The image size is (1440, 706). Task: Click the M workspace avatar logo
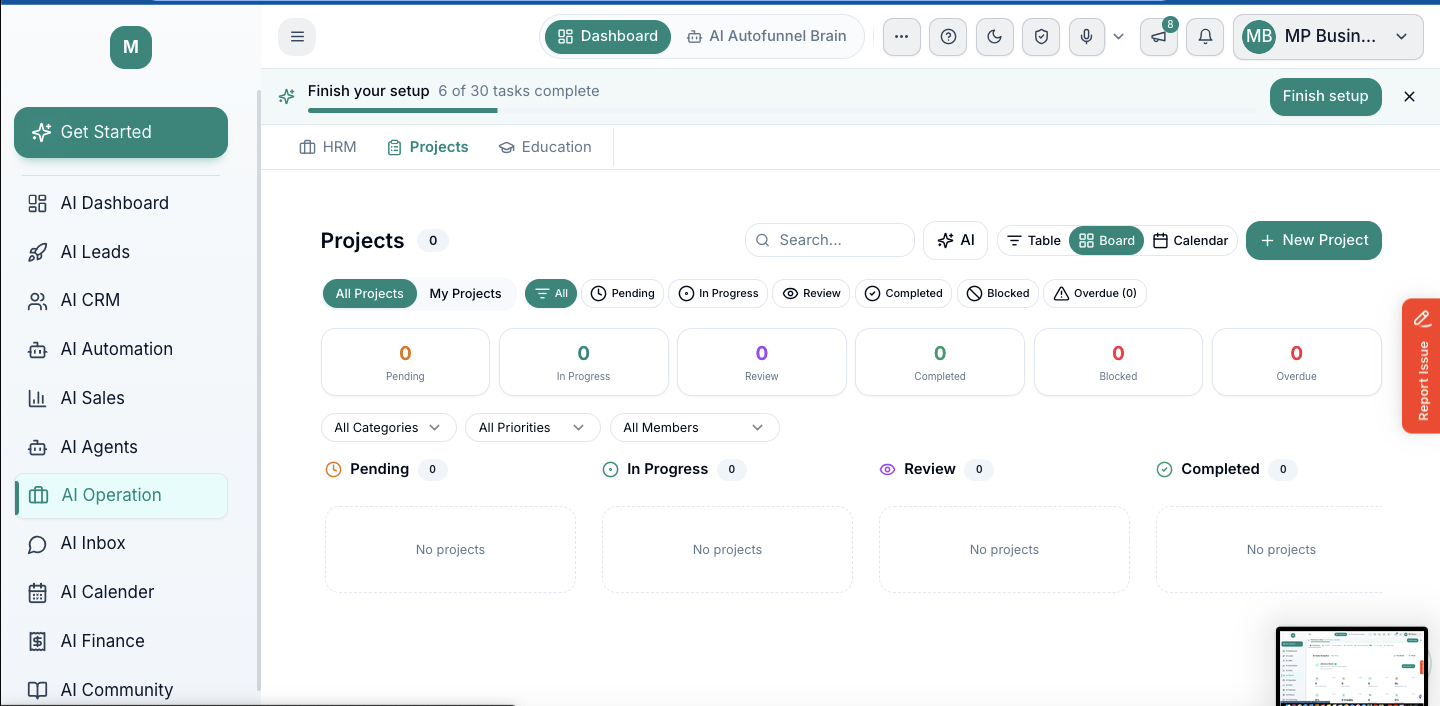[131, 47]
